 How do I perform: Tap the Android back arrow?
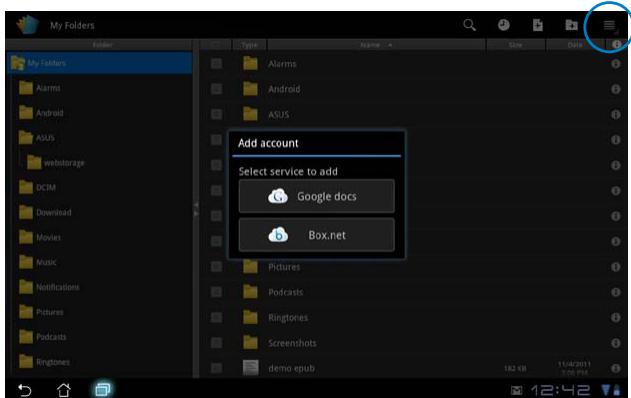click(25, 390)
